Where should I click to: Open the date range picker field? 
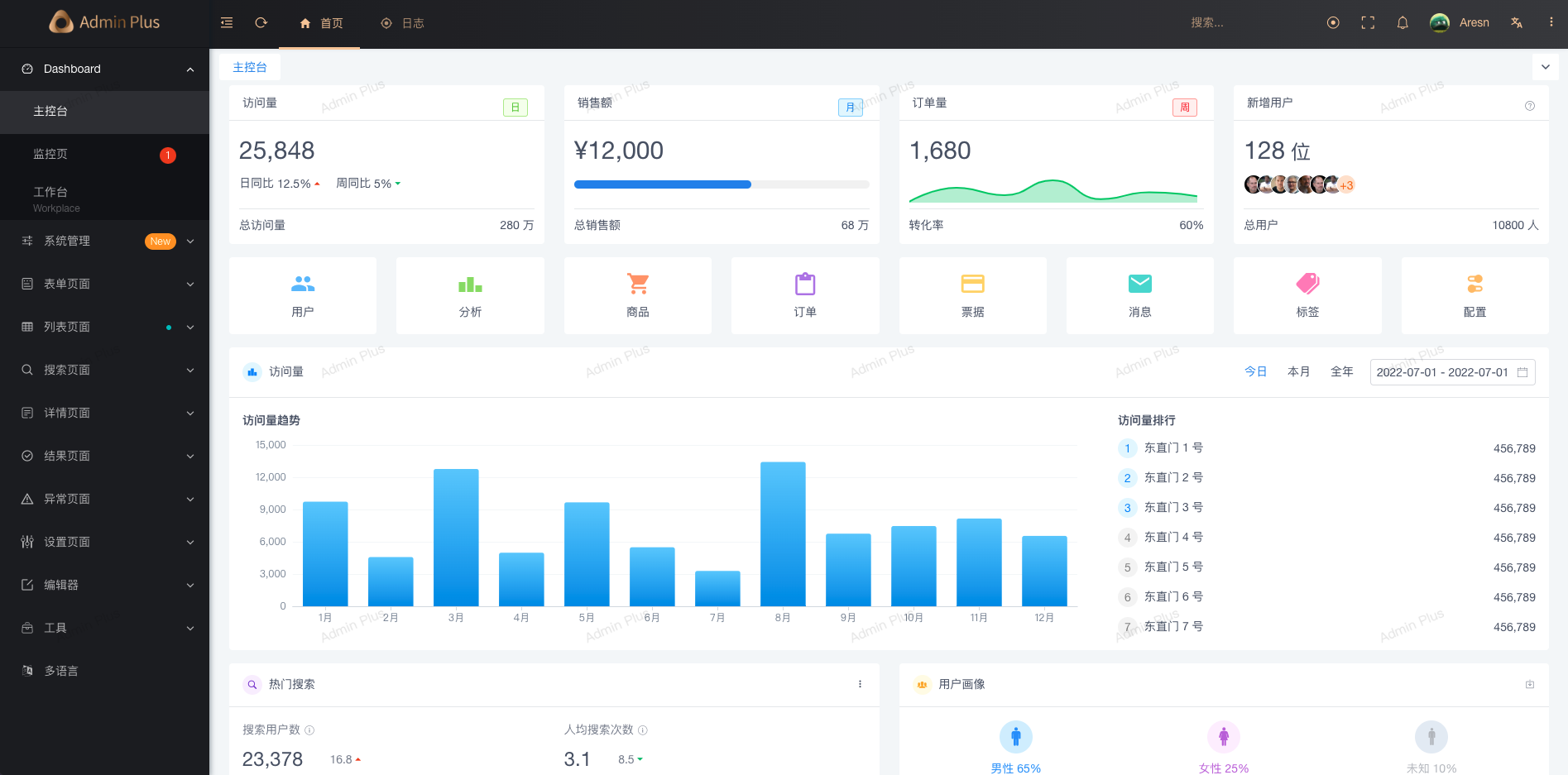tap(1453, 372)
